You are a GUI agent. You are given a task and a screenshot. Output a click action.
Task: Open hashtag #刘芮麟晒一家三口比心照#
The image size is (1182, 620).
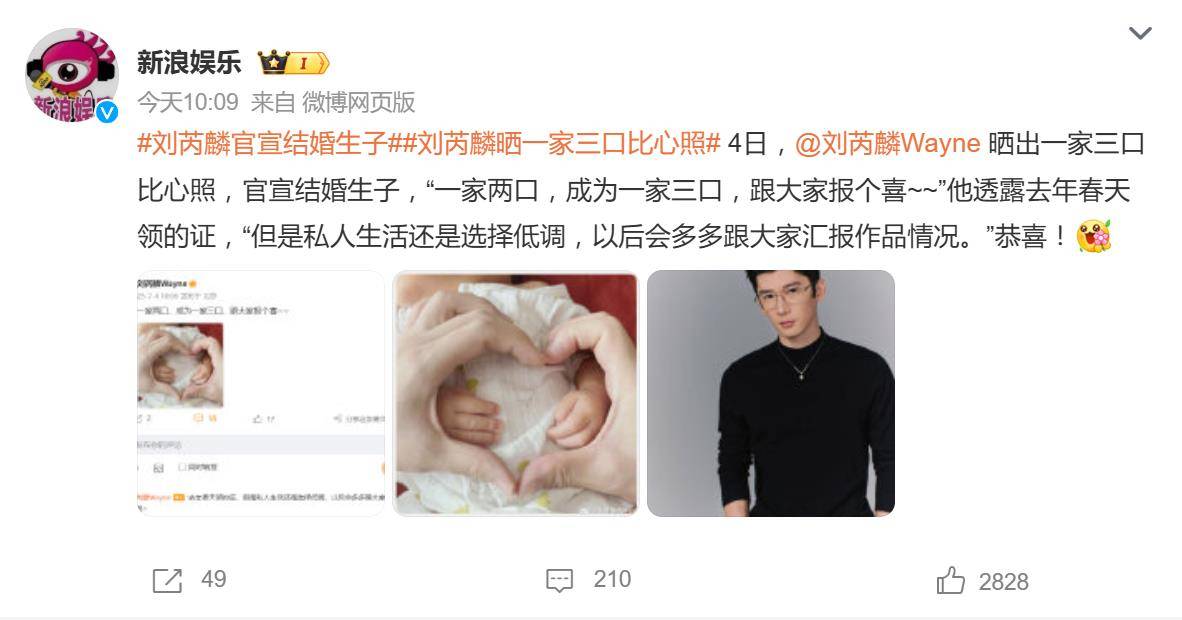coord(555,143)
